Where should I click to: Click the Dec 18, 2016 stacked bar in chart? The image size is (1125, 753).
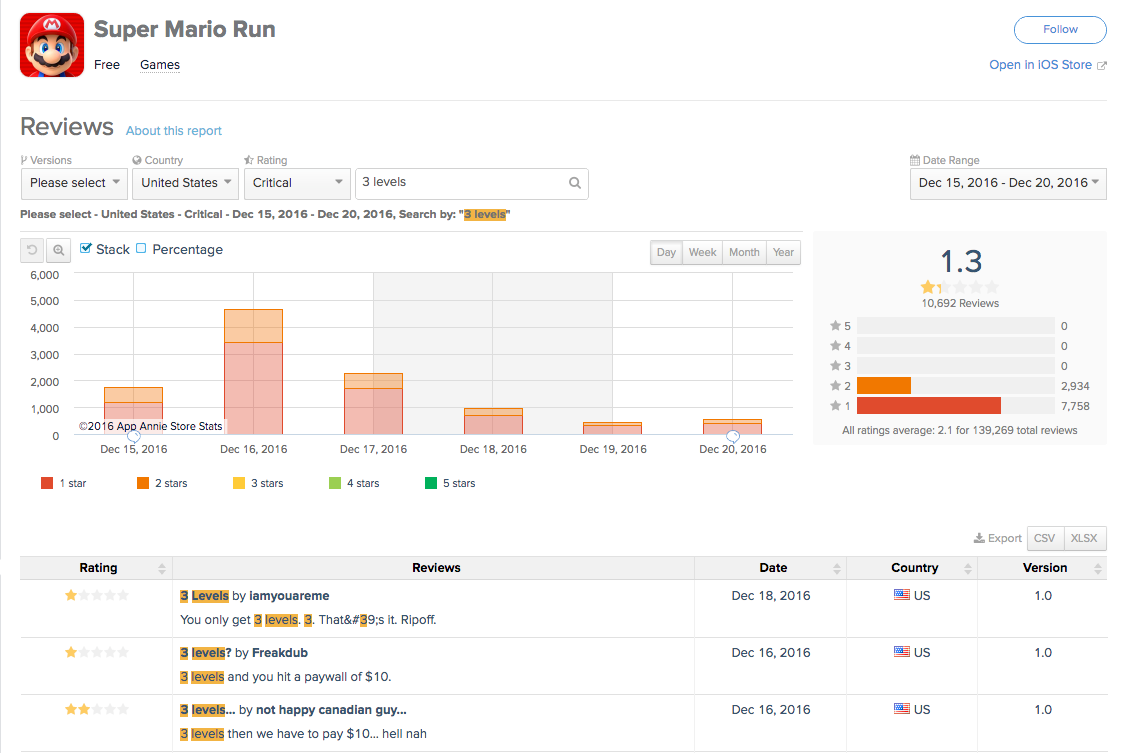[493, 422]
